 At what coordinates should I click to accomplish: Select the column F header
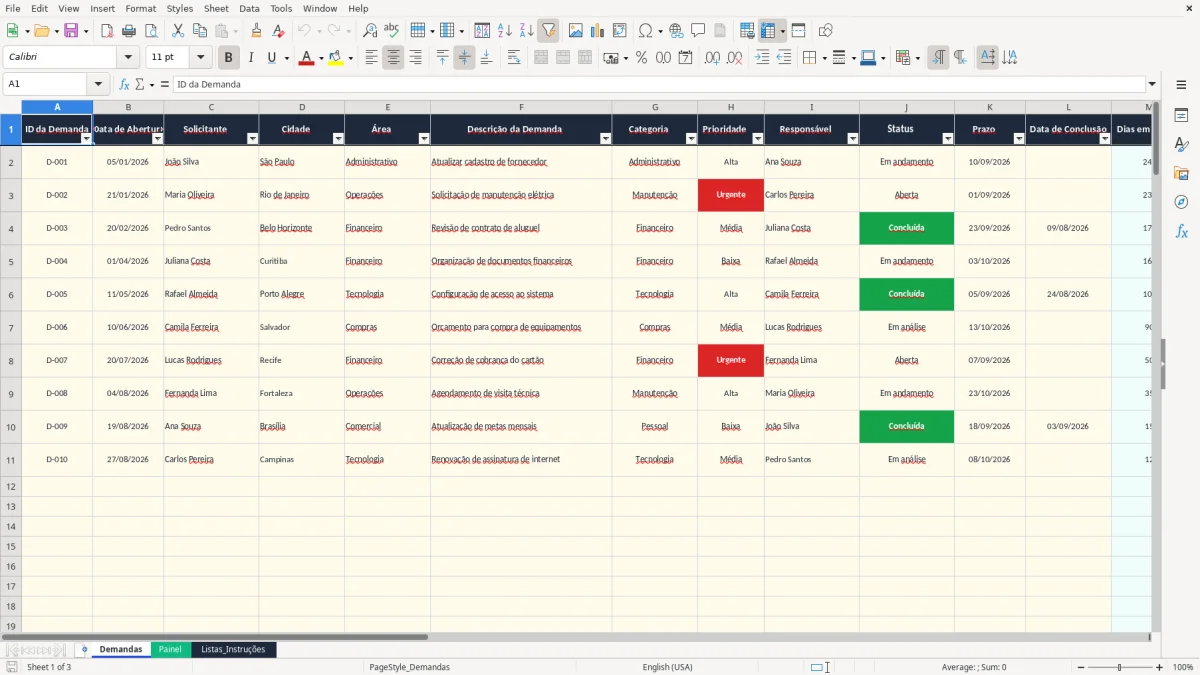[521, 107]
